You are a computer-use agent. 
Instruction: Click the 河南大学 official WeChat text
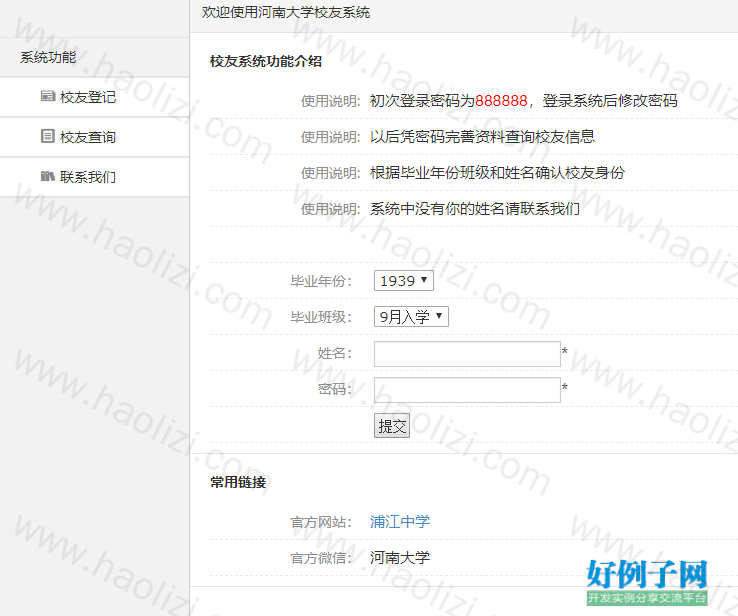(x=400, y=558)
